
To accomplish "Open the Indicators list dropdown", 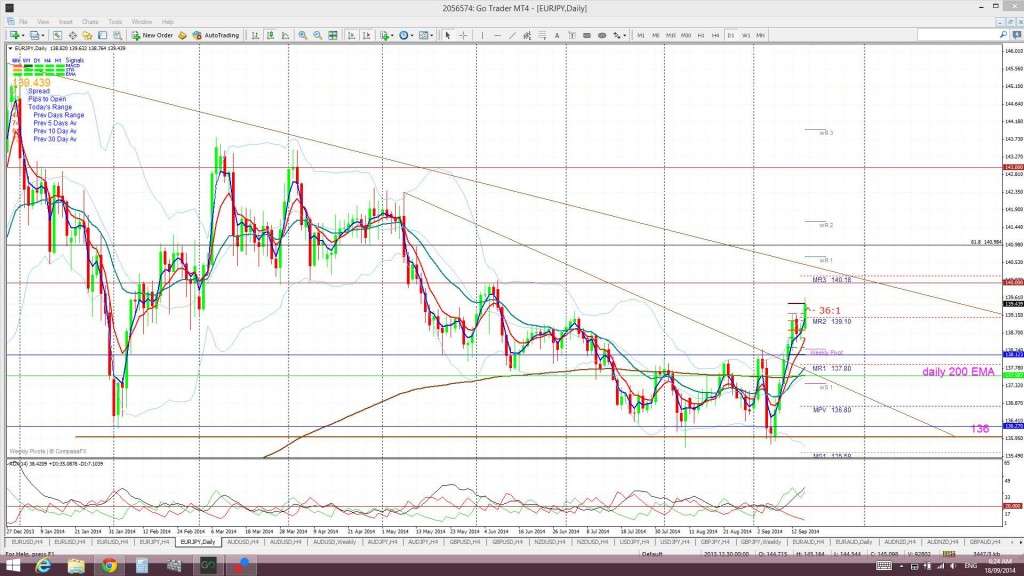I will [386, 35].
